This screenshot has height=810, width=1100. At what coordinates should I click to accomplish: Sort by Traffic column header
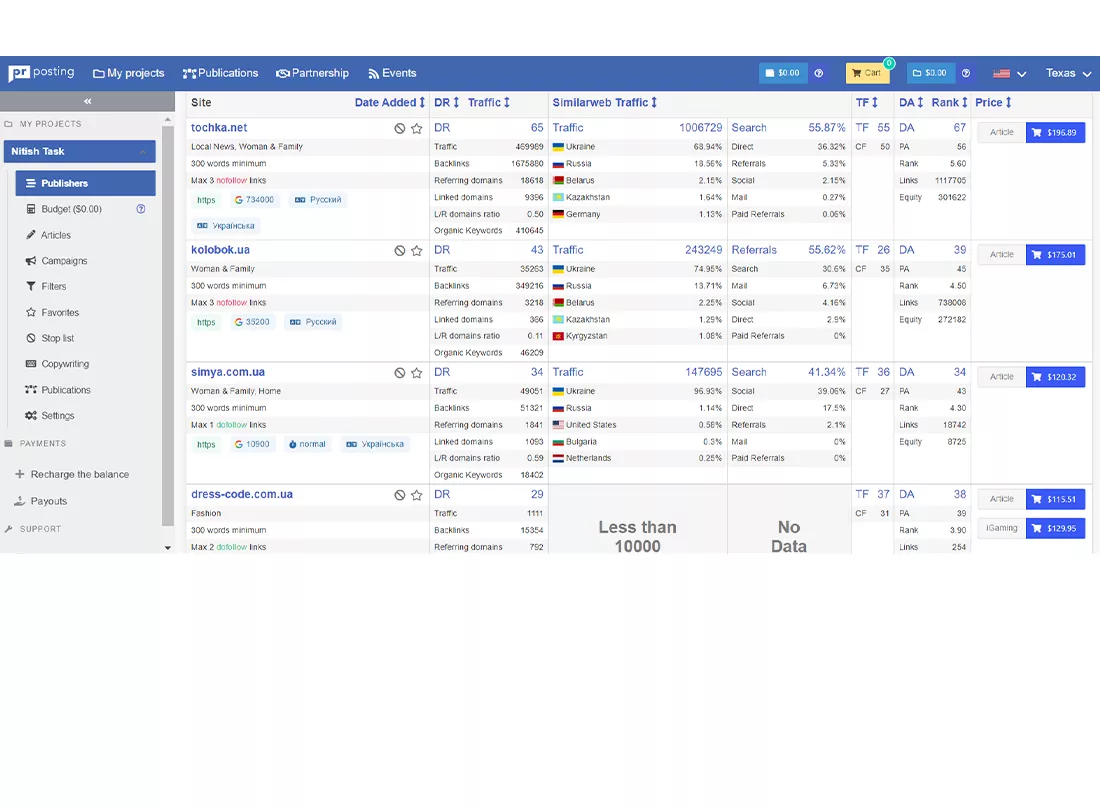(489, 102)
